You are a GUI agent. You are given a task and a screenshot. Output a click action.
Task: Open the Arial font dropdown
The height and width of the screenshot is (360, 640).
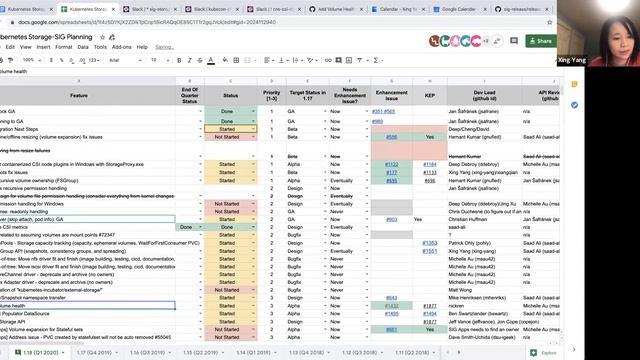pyautogui.click(x=125, y=60)
